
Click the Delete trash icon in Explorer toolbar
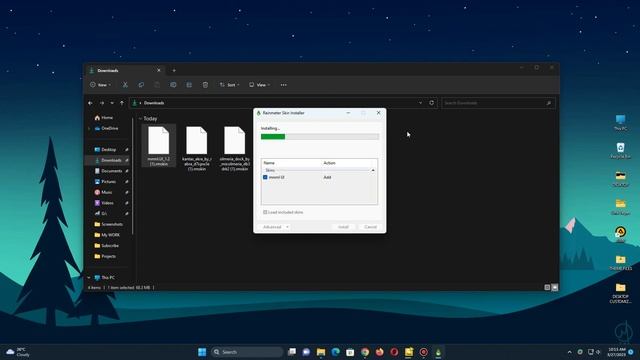pos(205,85)
